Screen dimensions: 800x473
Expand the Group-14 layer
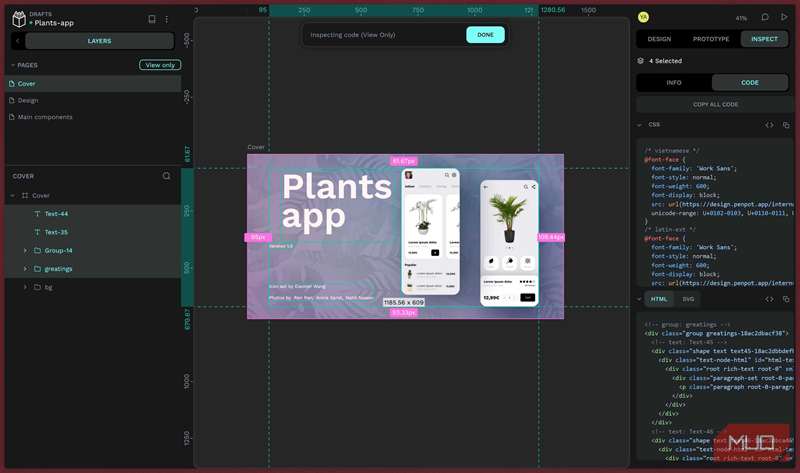[25, 250]
